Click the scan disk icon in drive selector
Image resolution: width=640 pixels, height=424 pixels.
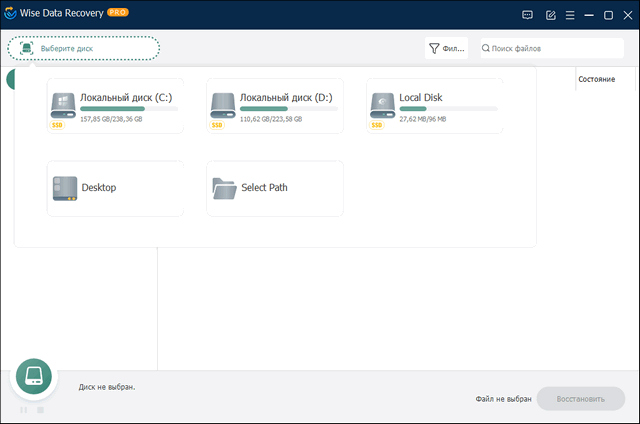pos(27,48)
